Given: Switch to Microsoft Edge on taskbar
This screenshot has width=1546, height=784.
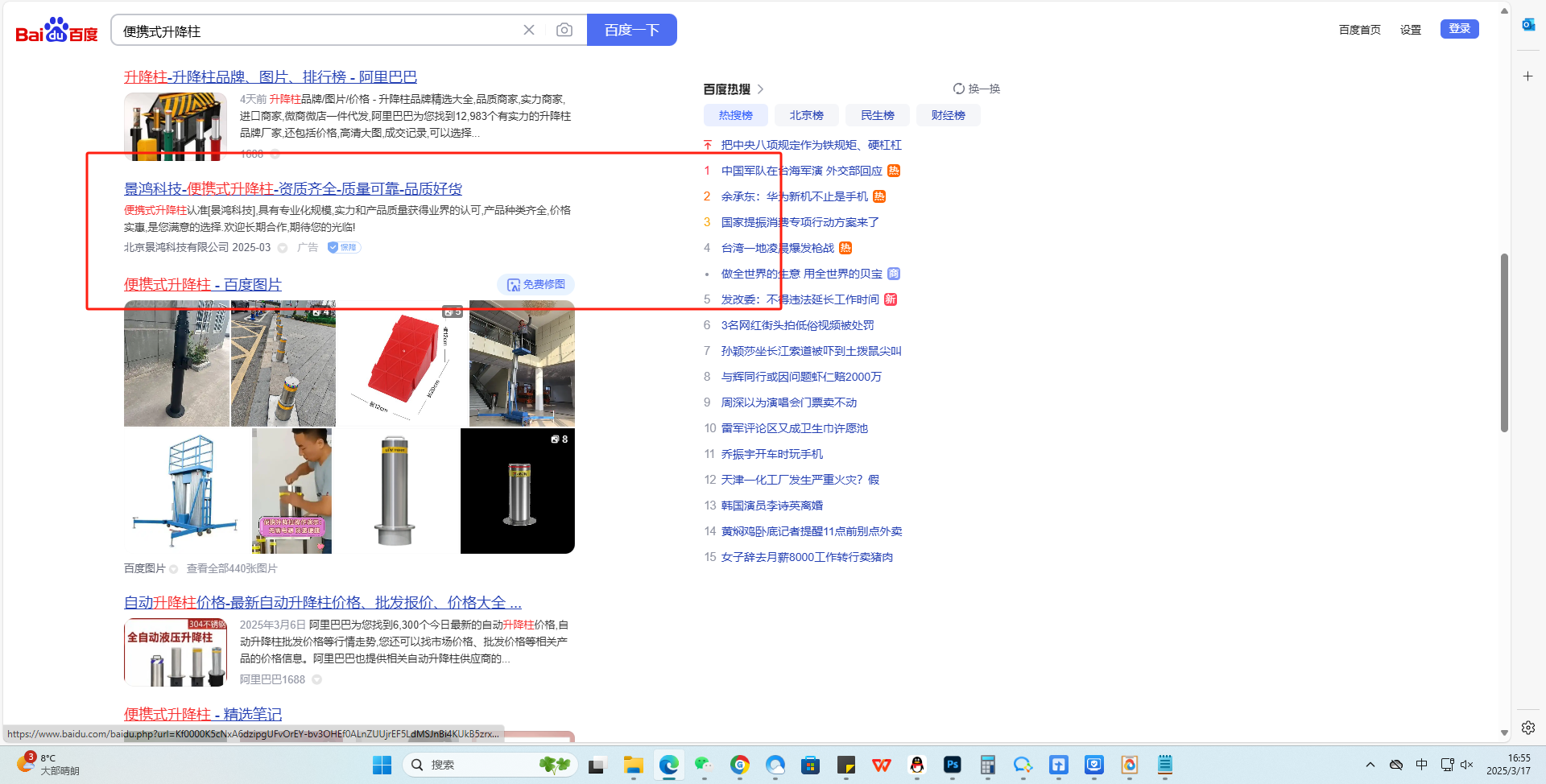Looking at the screenshot, I should point(668,765).
